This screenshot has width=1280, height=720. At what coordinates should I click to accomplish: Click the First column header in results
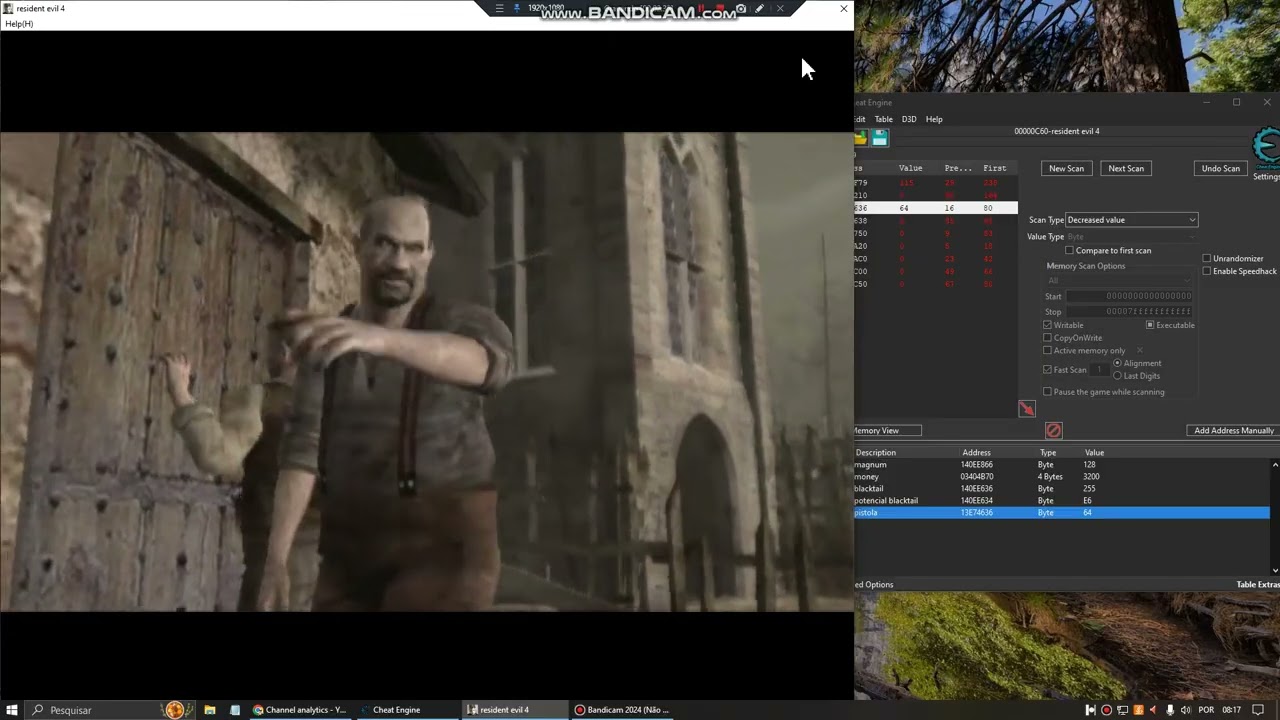[995, 168]
